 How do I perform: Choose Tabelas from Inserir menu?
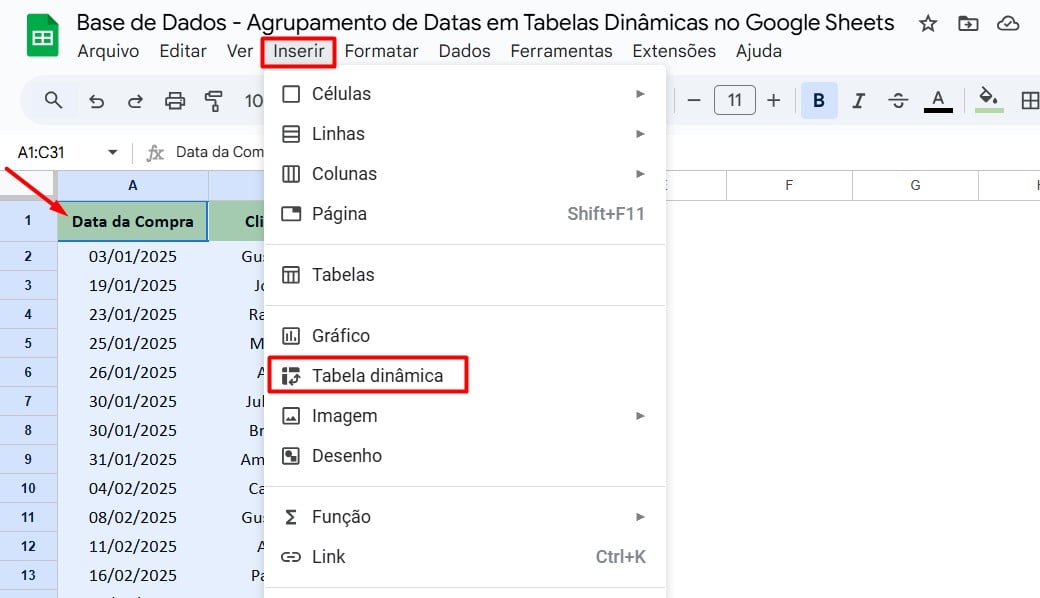[x=464, y=274]
